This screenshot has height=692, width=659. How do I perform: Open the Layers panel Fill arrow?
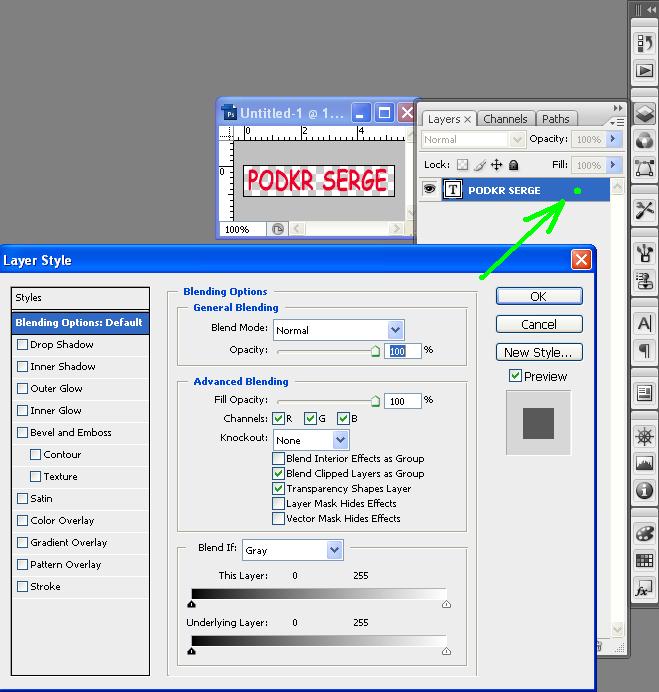pos(613,165)
